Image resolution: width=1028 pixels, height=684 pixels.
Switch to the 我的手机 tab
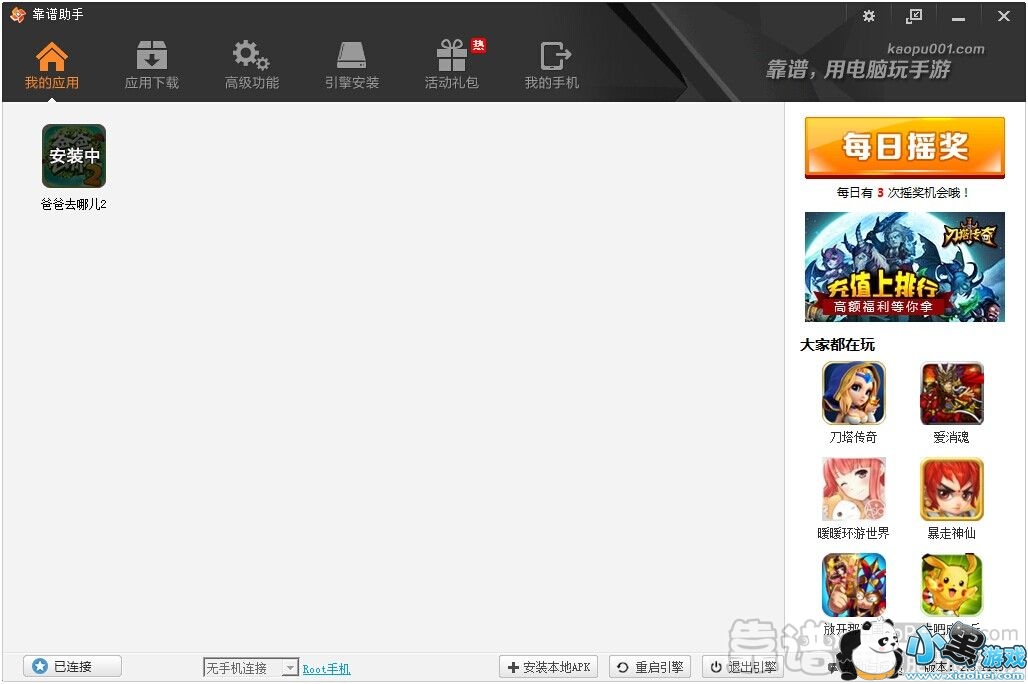pyautogui.click(x=552, y=66)
